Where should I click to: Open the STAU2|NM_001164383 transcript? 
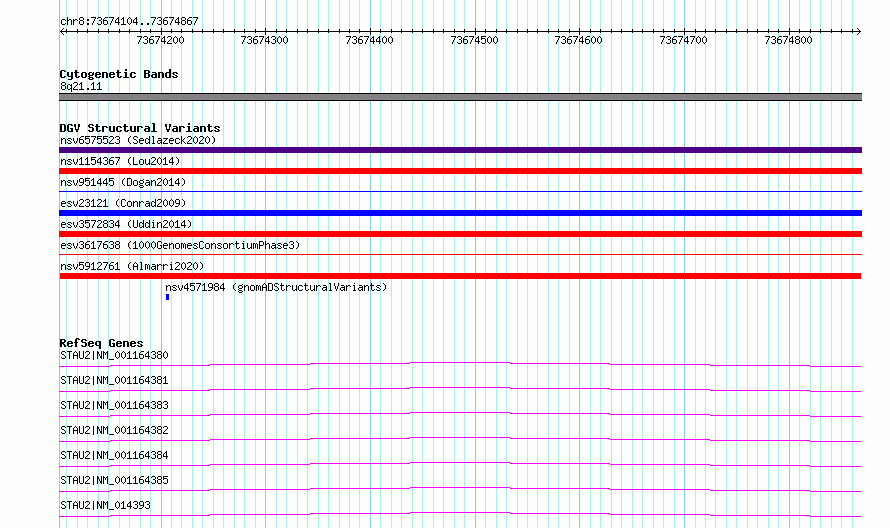(114, 405)
